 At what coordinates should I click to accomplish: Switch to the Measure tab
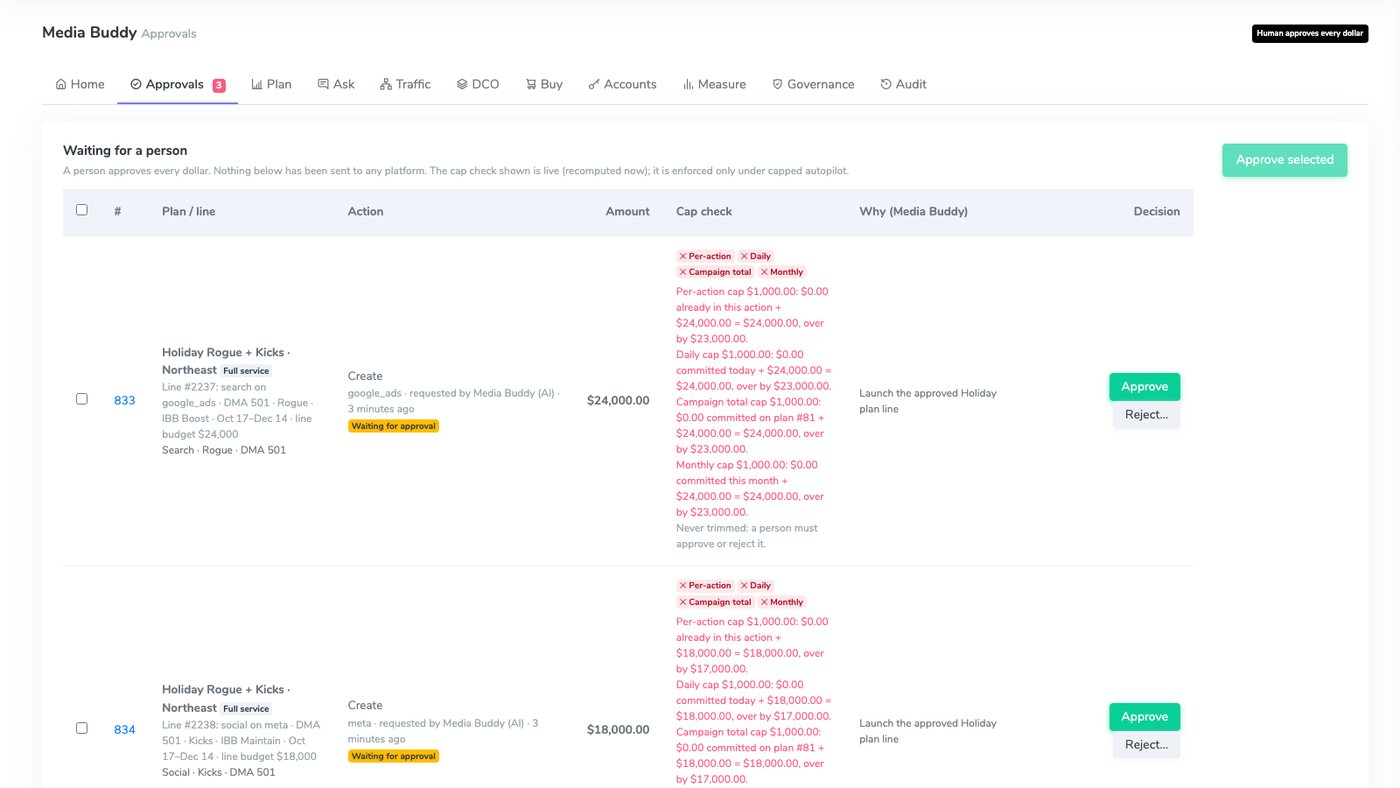pos(714,85)
